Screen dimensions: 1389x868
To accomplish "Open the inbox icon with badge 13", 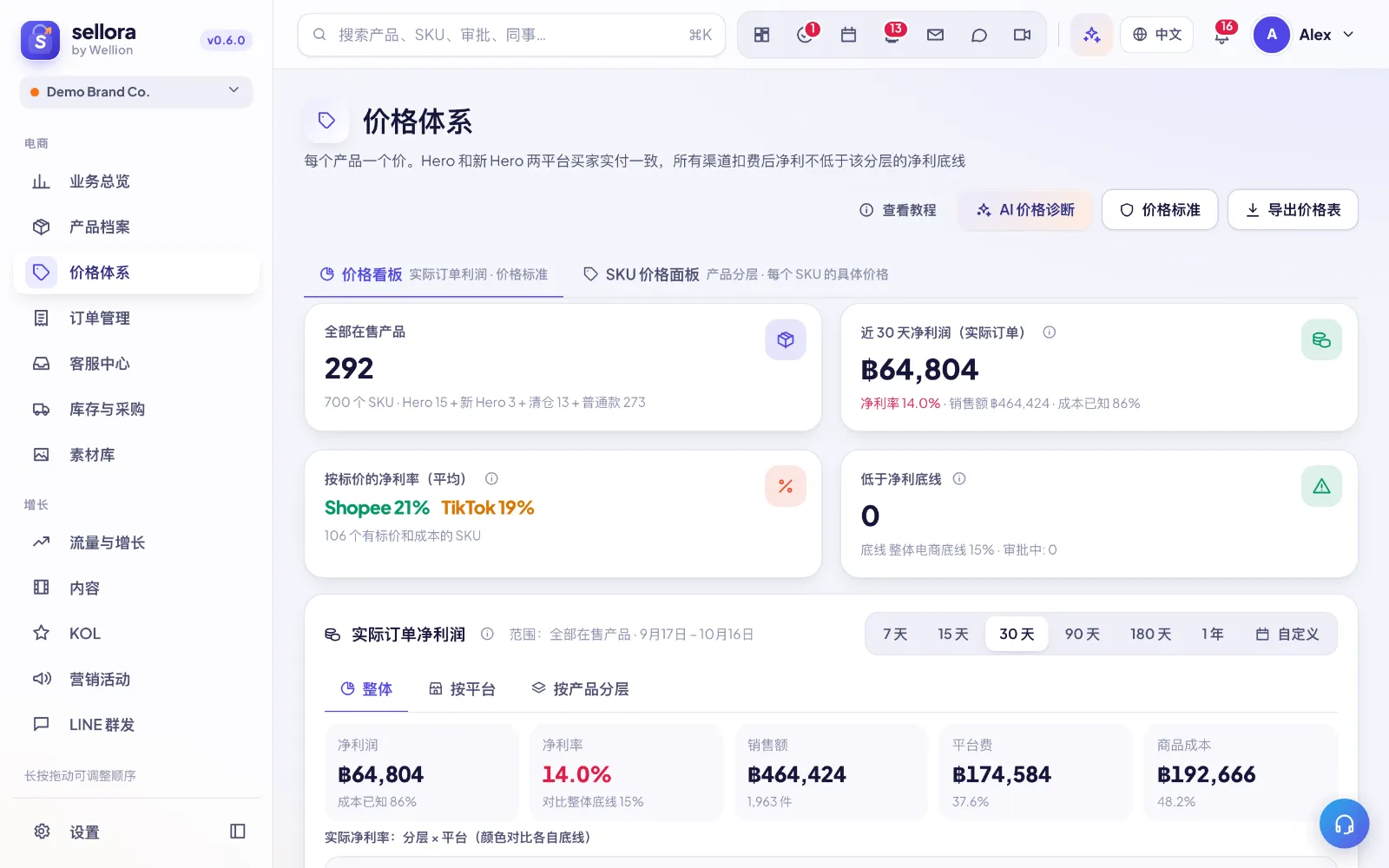I will 892,35.
